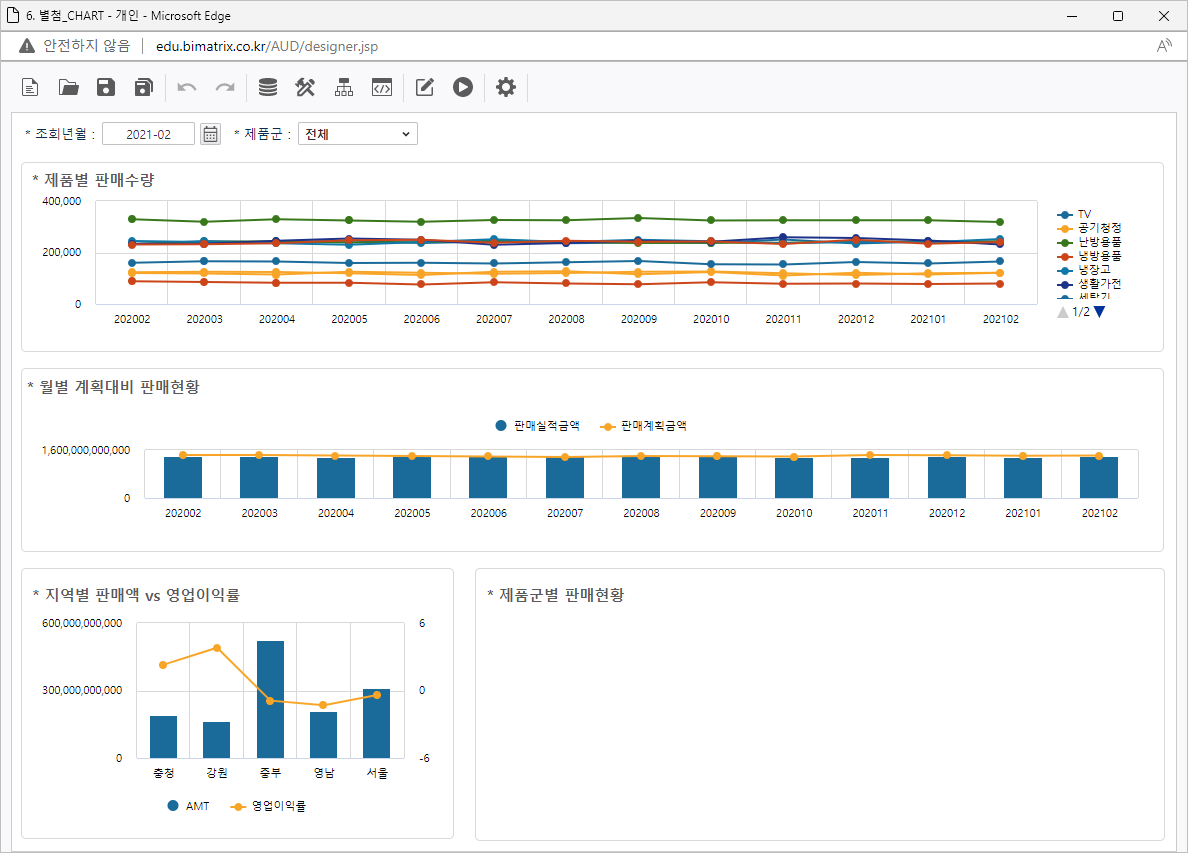Click the Save All stacked-disks icon
Screen dimensions: 1188x853
(144, 88)
